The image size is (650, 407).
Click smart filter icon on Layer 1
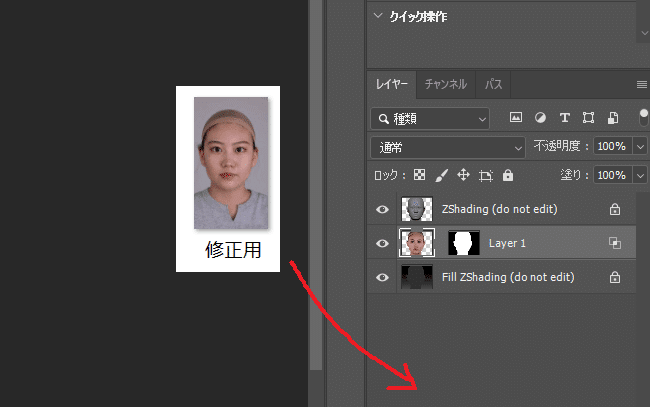click(x=615, y=243)
